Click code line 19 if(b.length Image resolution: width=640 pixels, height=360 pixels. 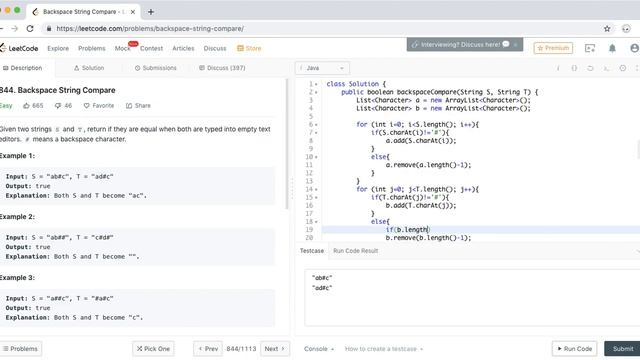coord(407,230)
